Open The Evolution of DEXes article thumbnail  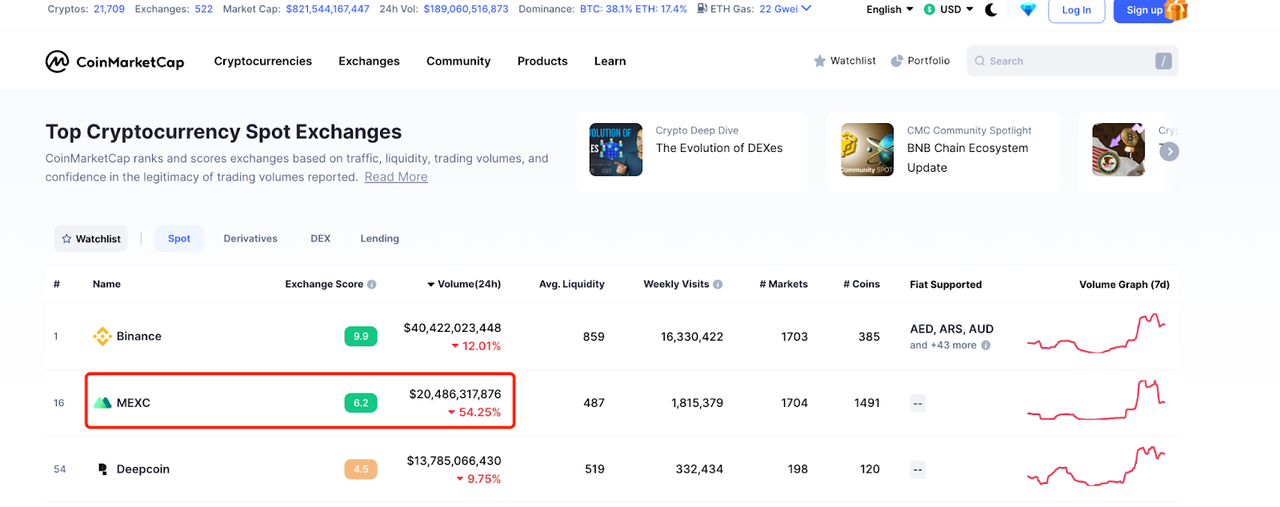[x=616, y=150]
